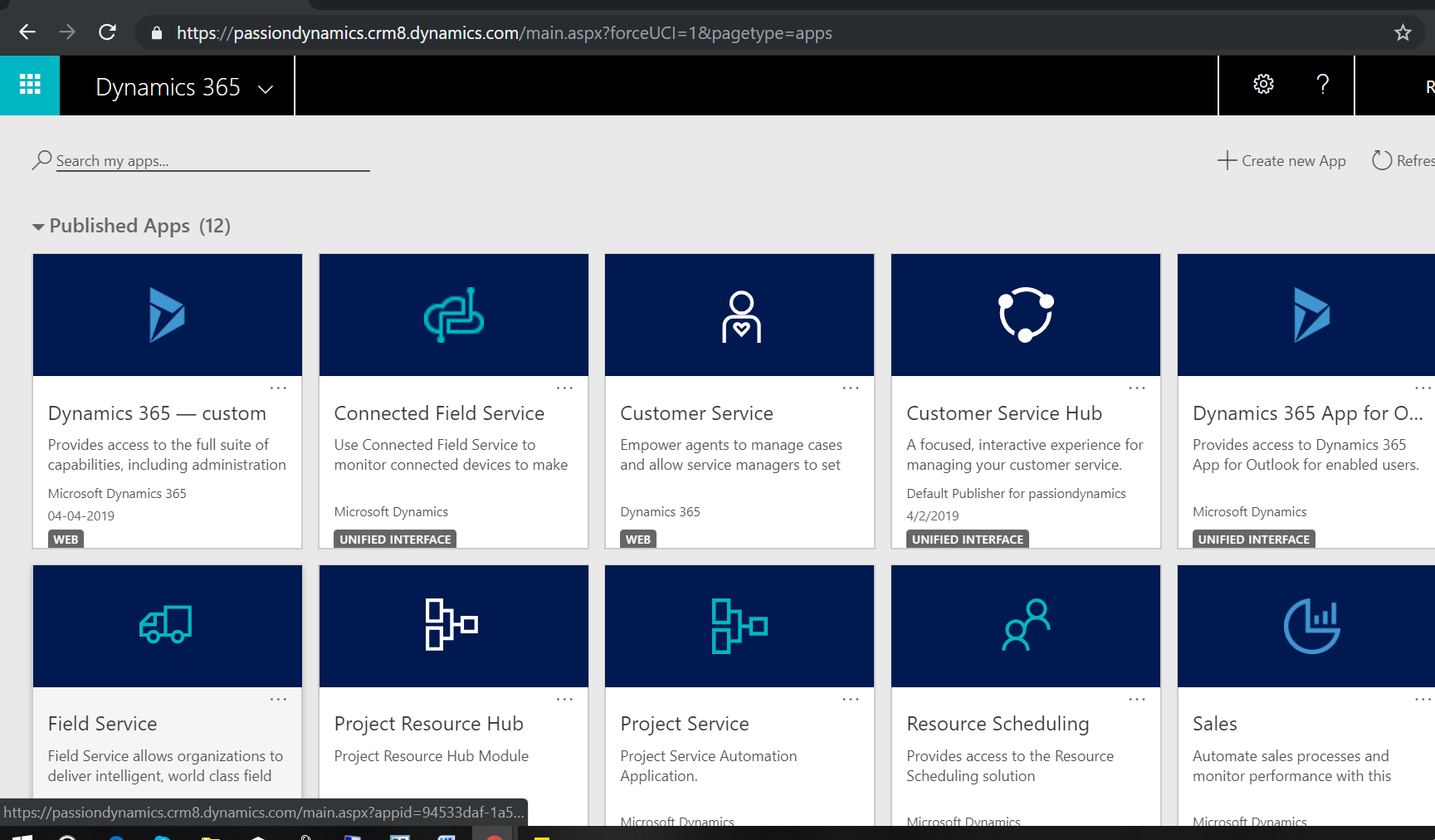This screenshot has width=1435, height=840.
Task: Click the Field Service truck icon
Action: [166, 625]
